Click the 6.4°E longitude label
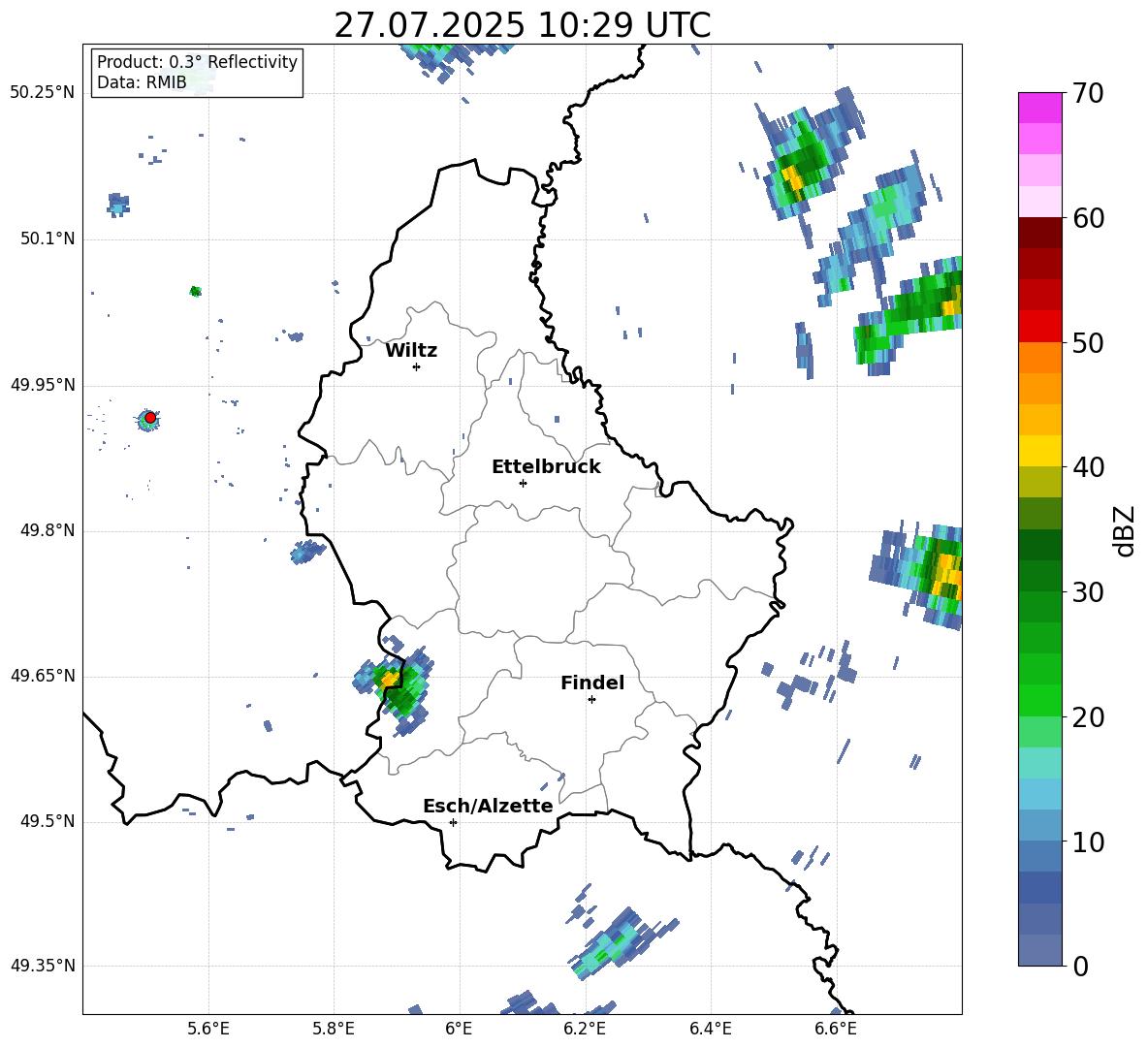Screen dimensions: 1148x1048 pos(710,1029)
